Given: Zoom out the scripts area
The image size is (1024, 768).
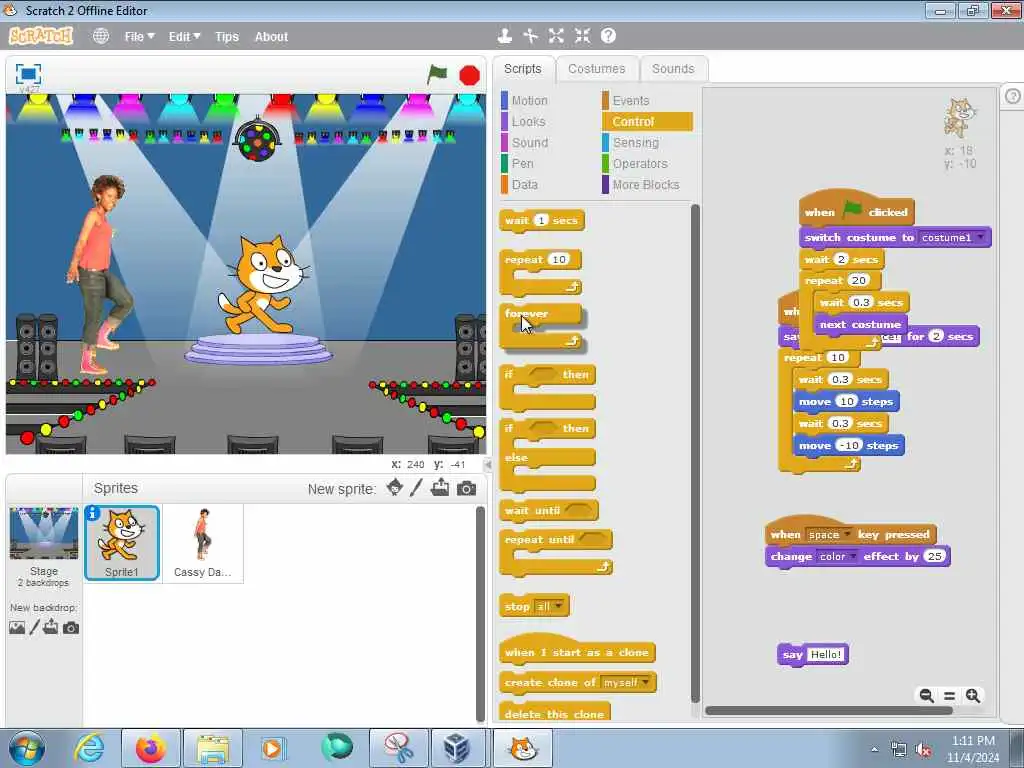Looking at the screenshot, I should pyautogui.click(x=926, y=696).
